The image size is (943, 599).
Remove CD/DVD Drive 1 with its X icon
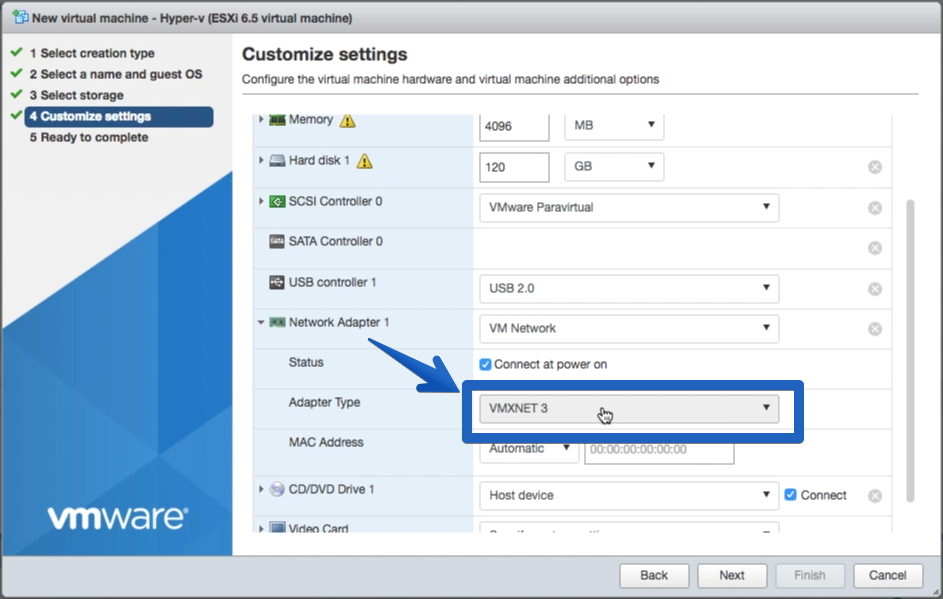pyautogui.click(x=875, y=496)
